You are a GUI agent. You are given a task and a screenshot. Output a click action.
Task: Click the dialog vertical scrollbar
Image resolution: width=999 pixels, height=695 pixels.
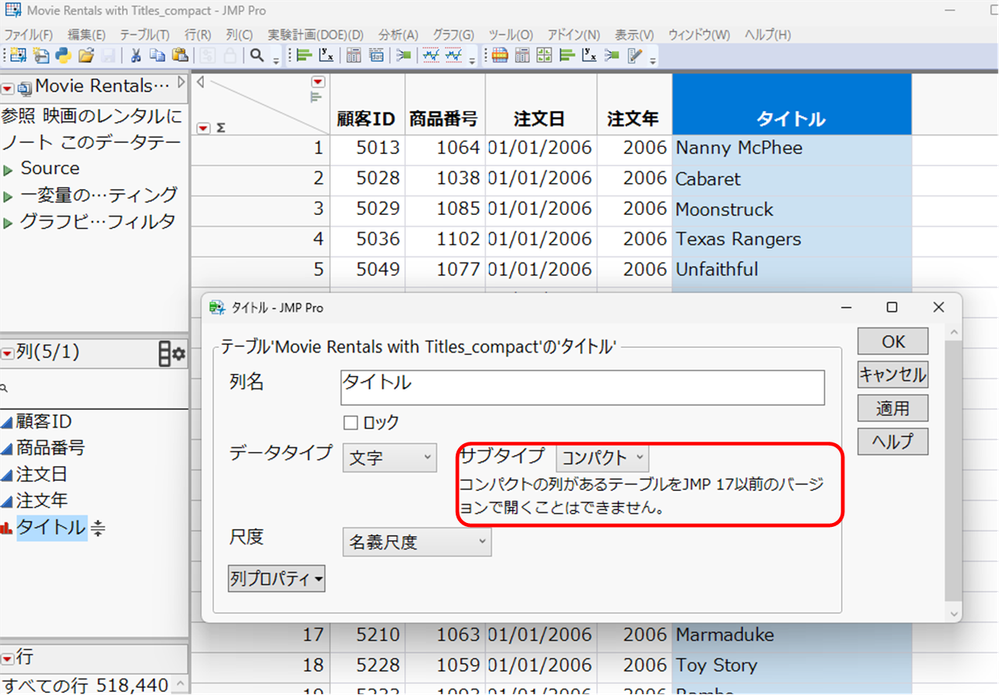pos(953,471)
